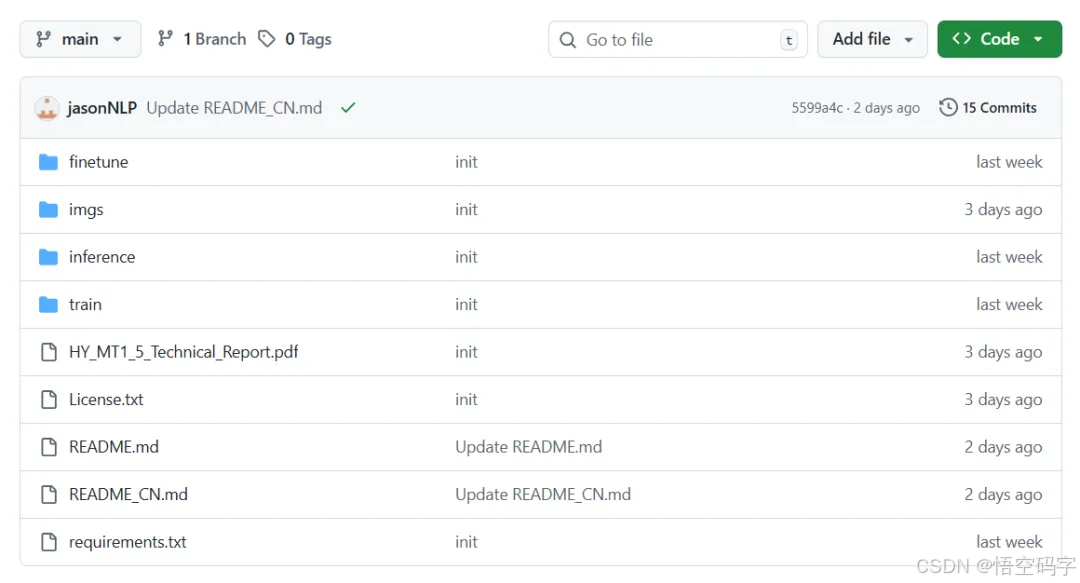View the 15 Commits history
Image resolution: width=1080 pixels, height=583 pixels.
coord(988,108)
